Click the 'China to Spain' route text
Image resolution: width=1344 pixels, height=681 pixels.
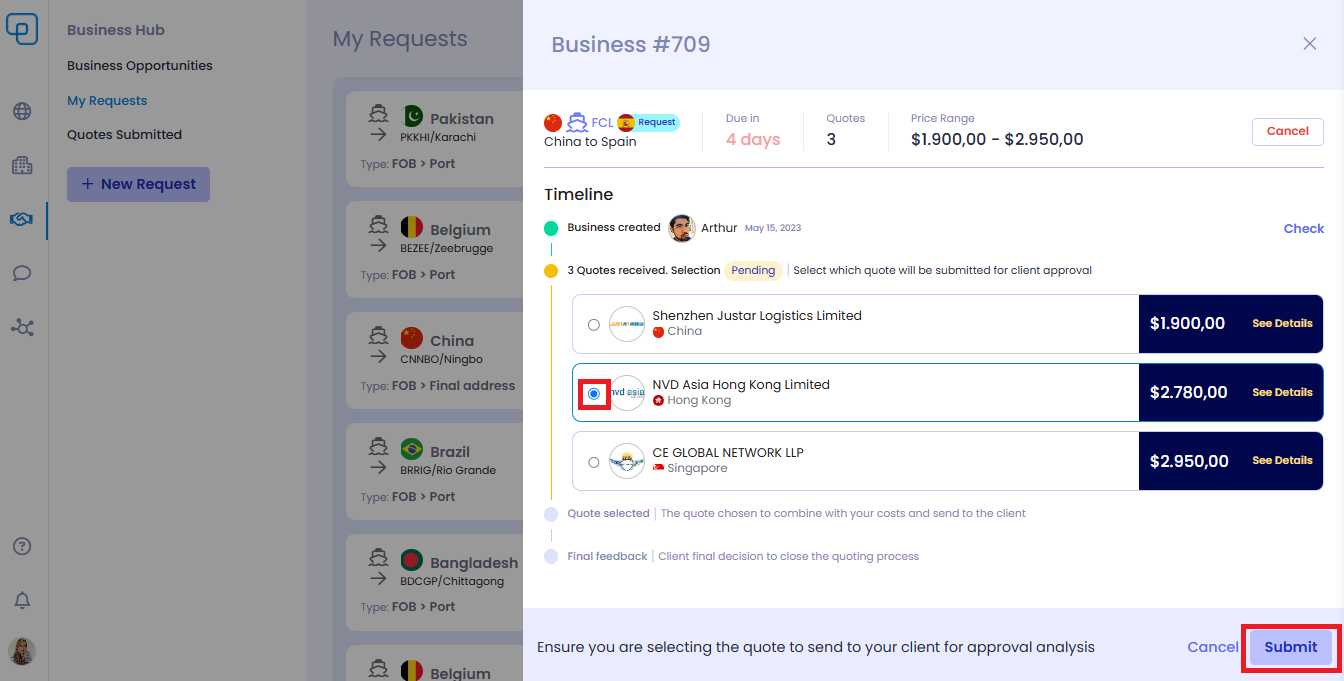point(590,142)
